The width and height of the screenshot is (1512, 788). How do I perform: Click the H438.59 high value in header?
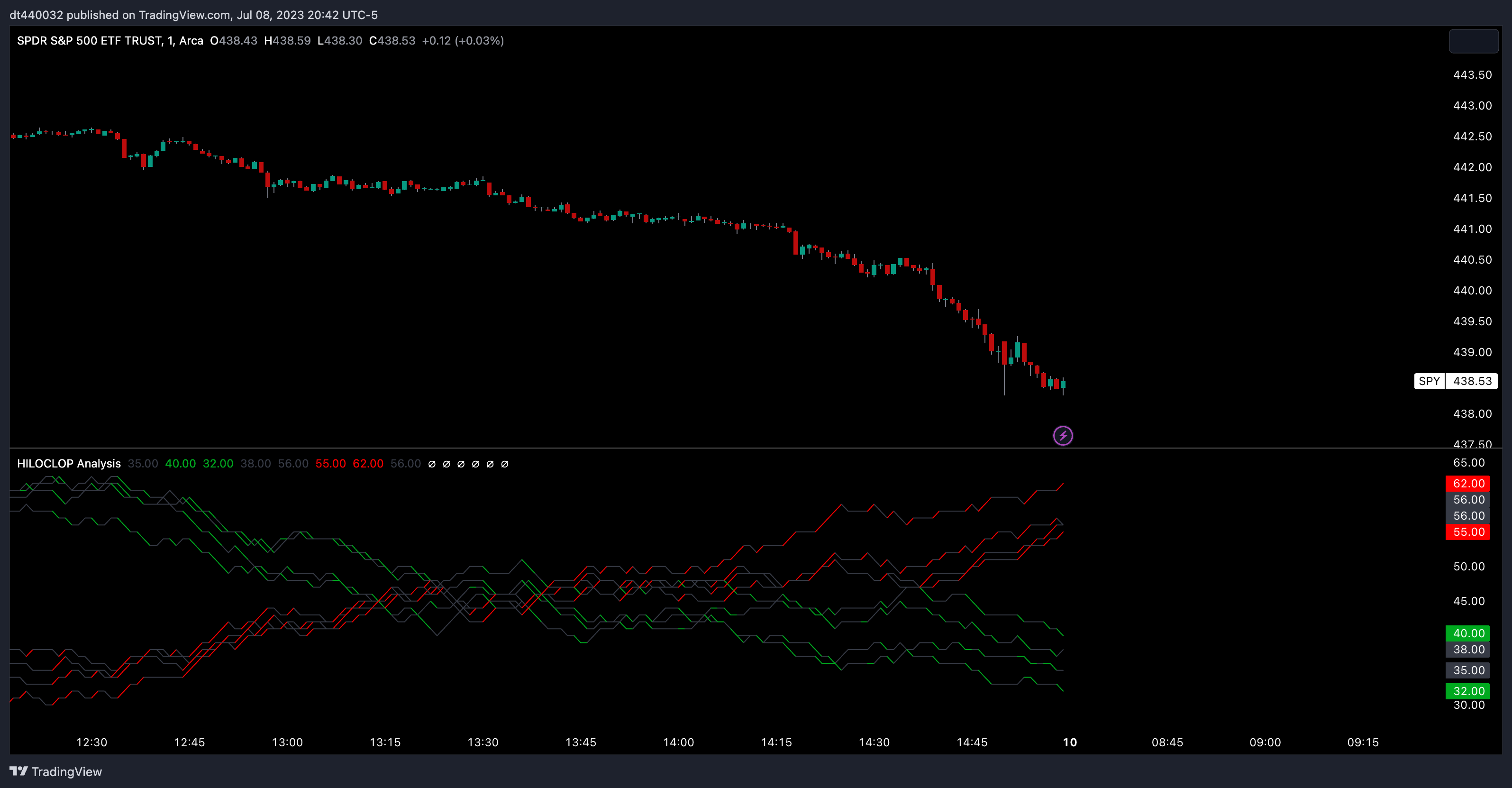(x=287, y=40)
